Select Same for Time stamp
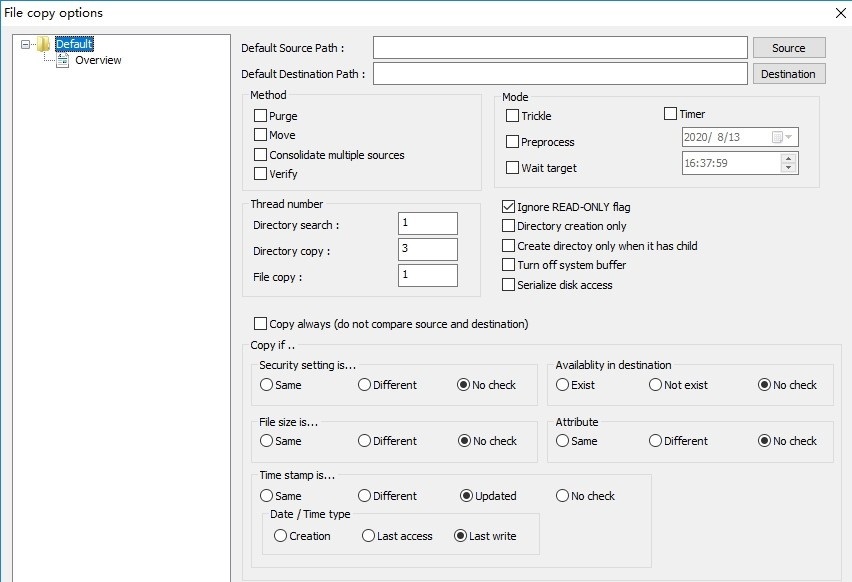The width and height of the screenshot is (852, 582). point(266,496)
